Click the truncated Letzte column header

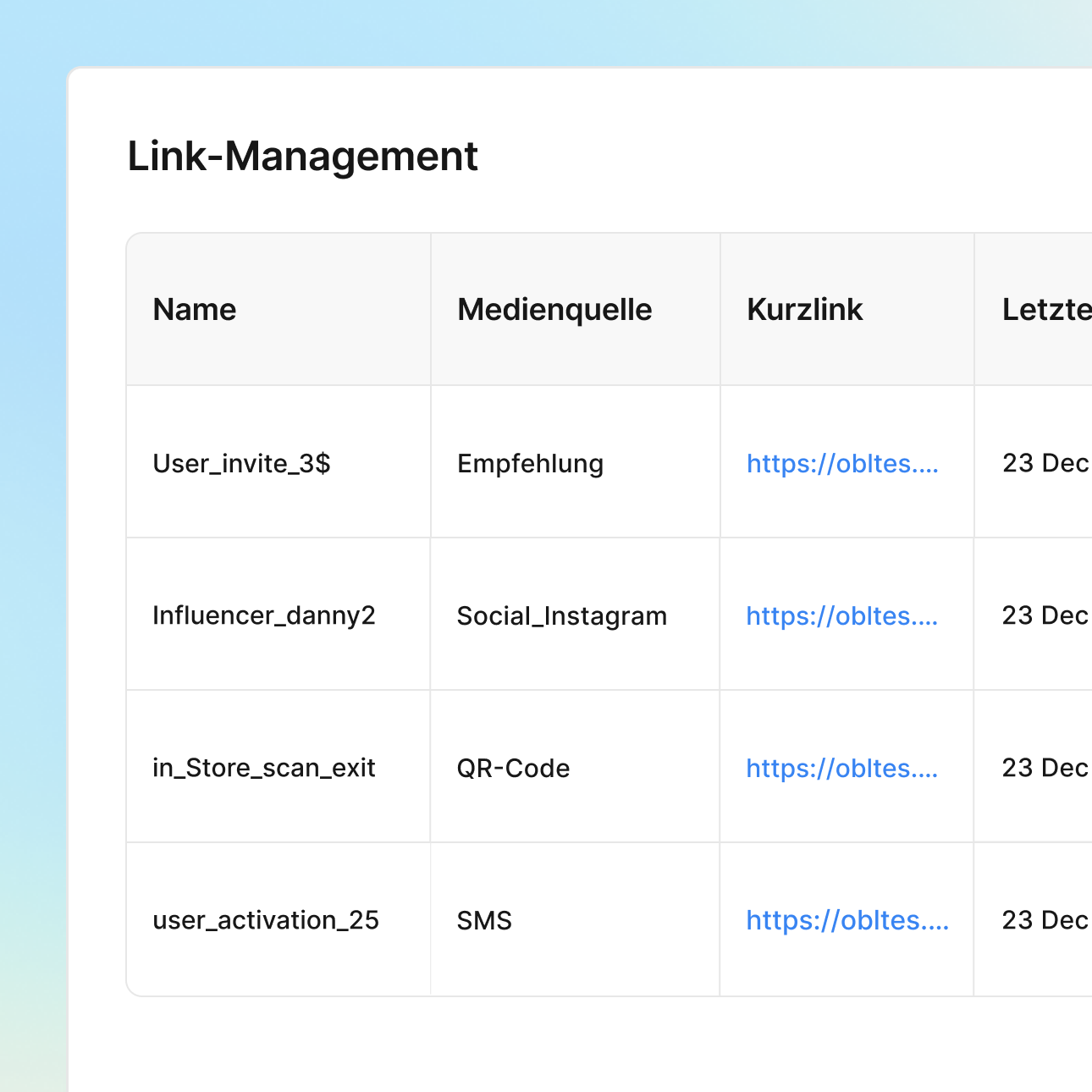1046,310
